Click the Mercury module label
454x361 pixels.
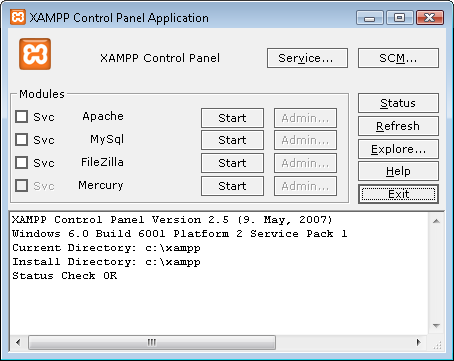click(x=101, y=185)
